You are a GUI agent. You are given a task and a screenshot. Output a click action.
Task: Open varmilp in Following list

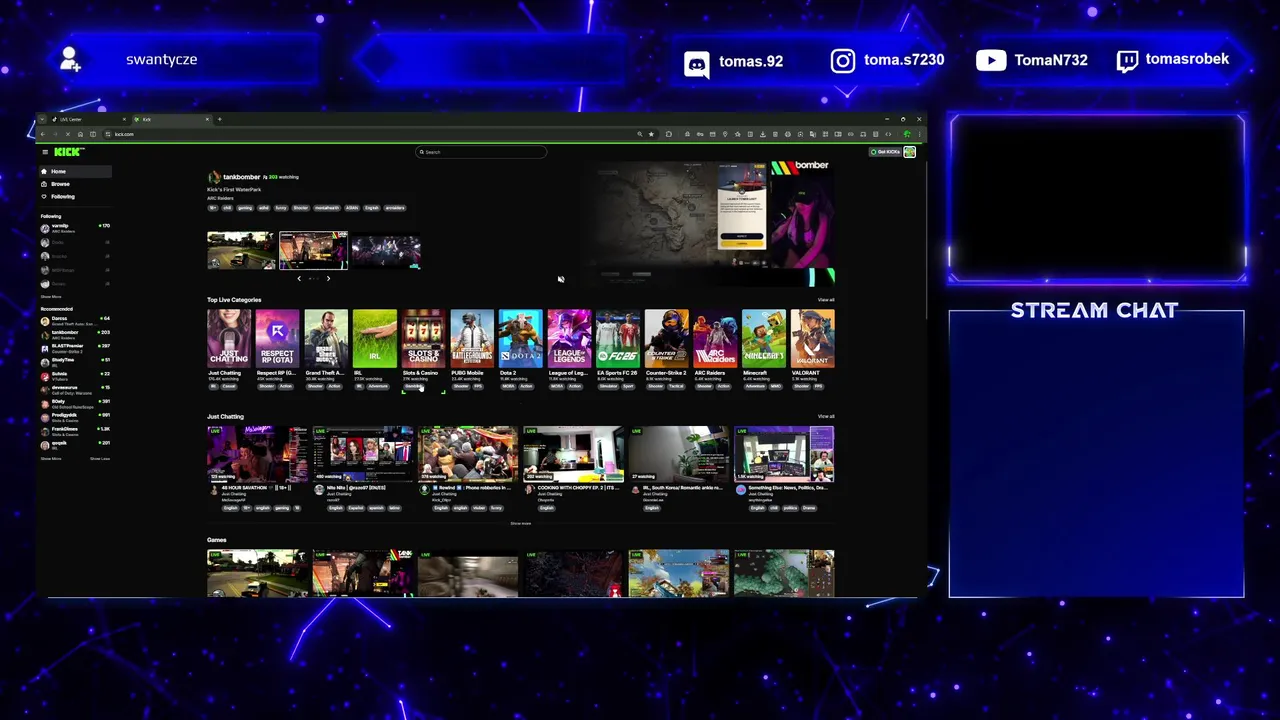click(75, 229)
